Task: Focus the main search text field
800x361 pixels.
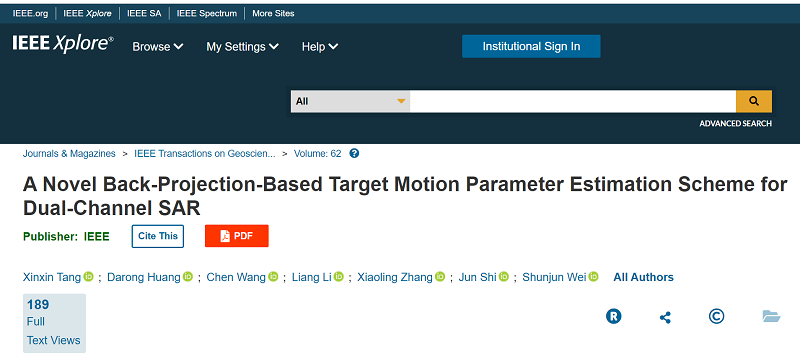Action: 573,101
